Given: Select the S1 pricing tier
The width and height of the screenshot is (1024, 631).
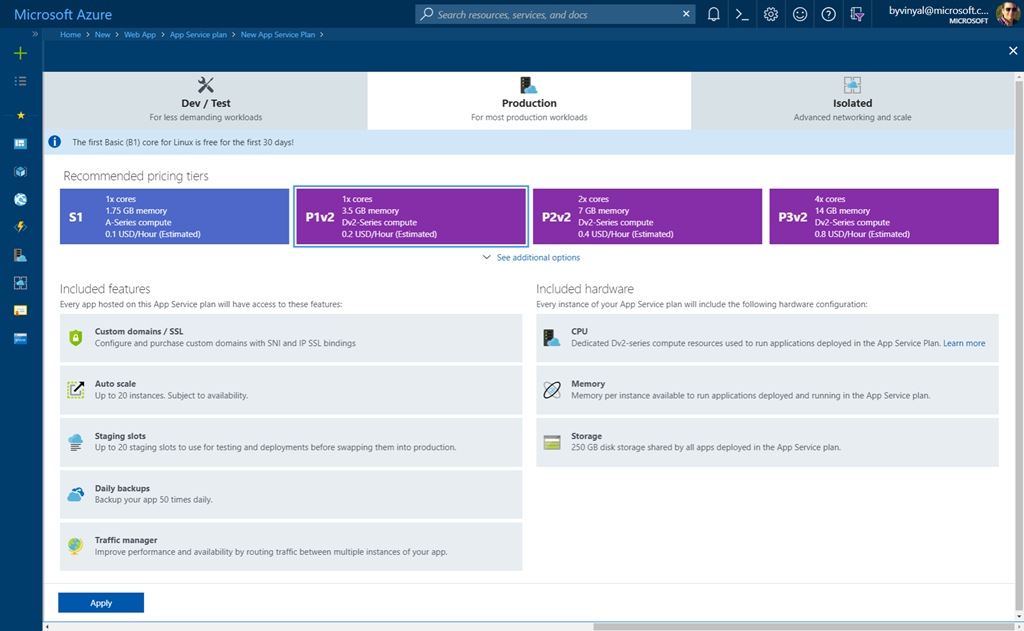Looking at the screenshot, I should click(x=174, y=216).
